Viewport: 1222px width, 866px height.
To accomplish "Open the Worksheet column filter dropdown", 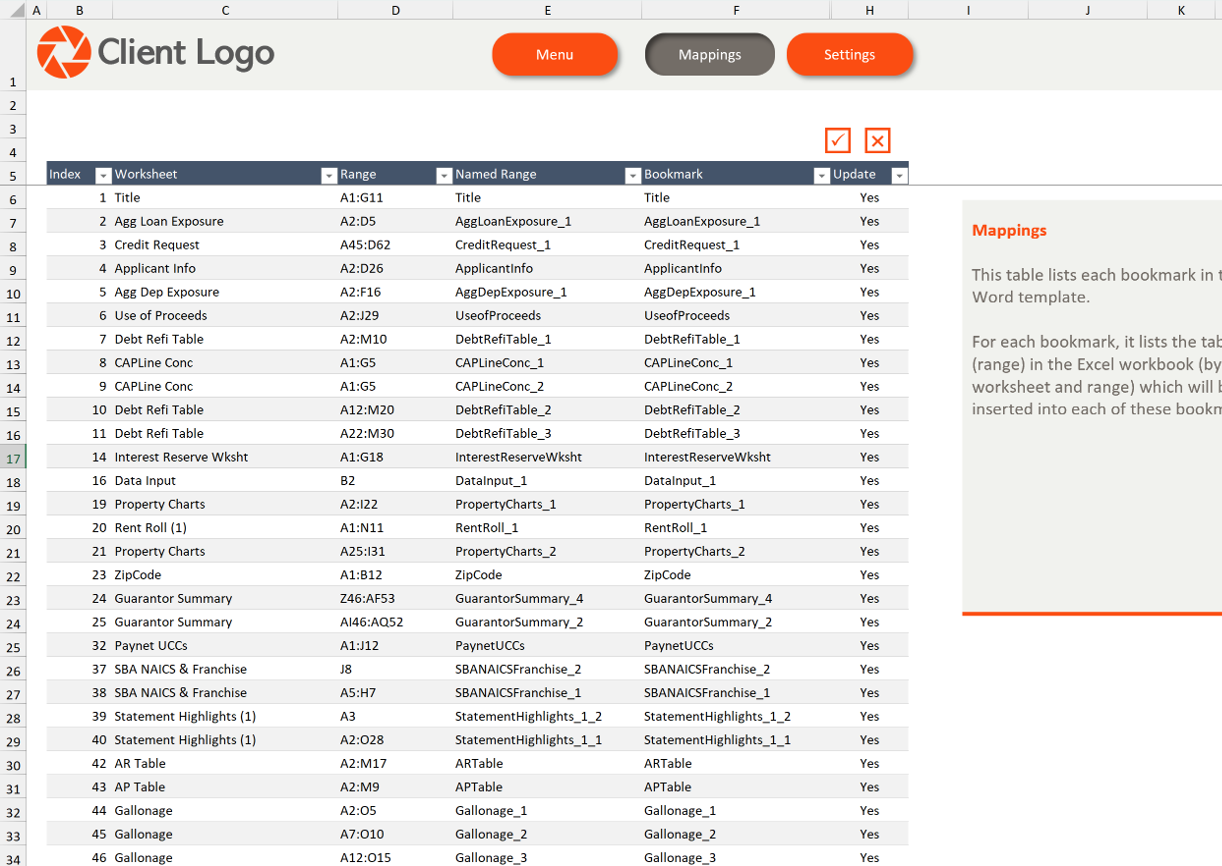I will [328, 175].
